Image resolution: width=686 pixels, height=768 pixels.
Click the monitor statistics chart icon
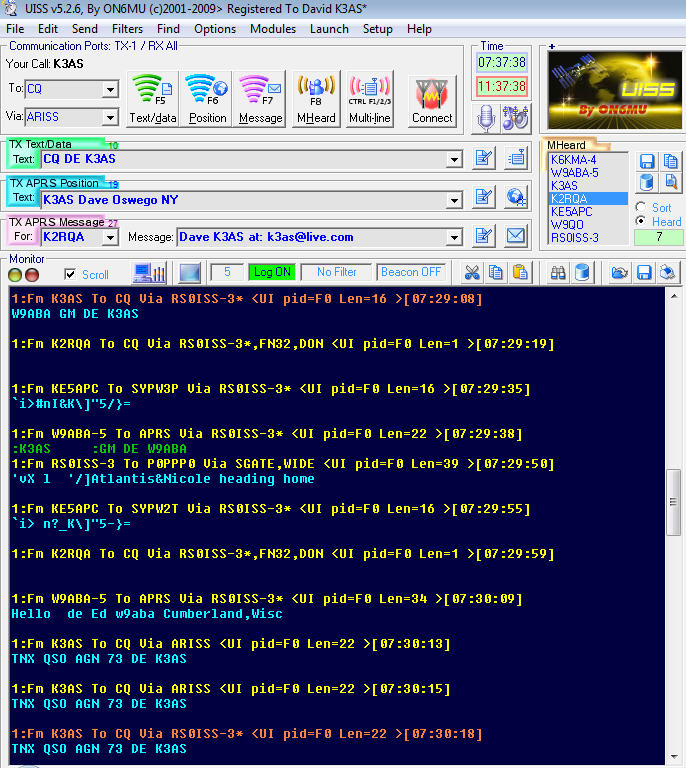[x=150, y=273]
